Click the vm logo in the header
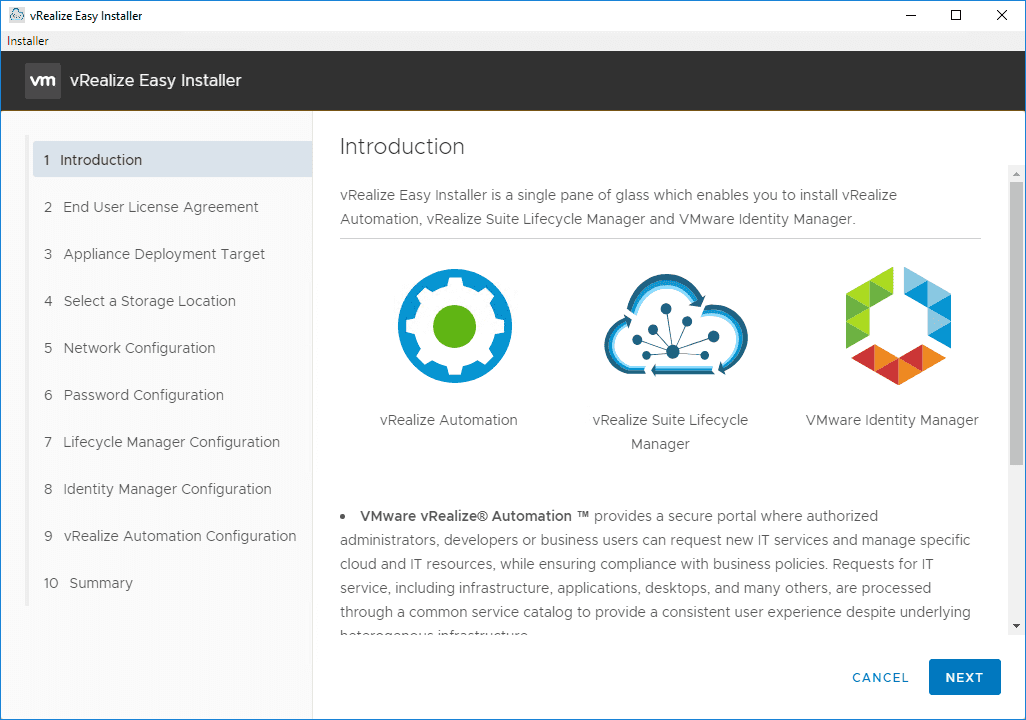 (42, 80)
